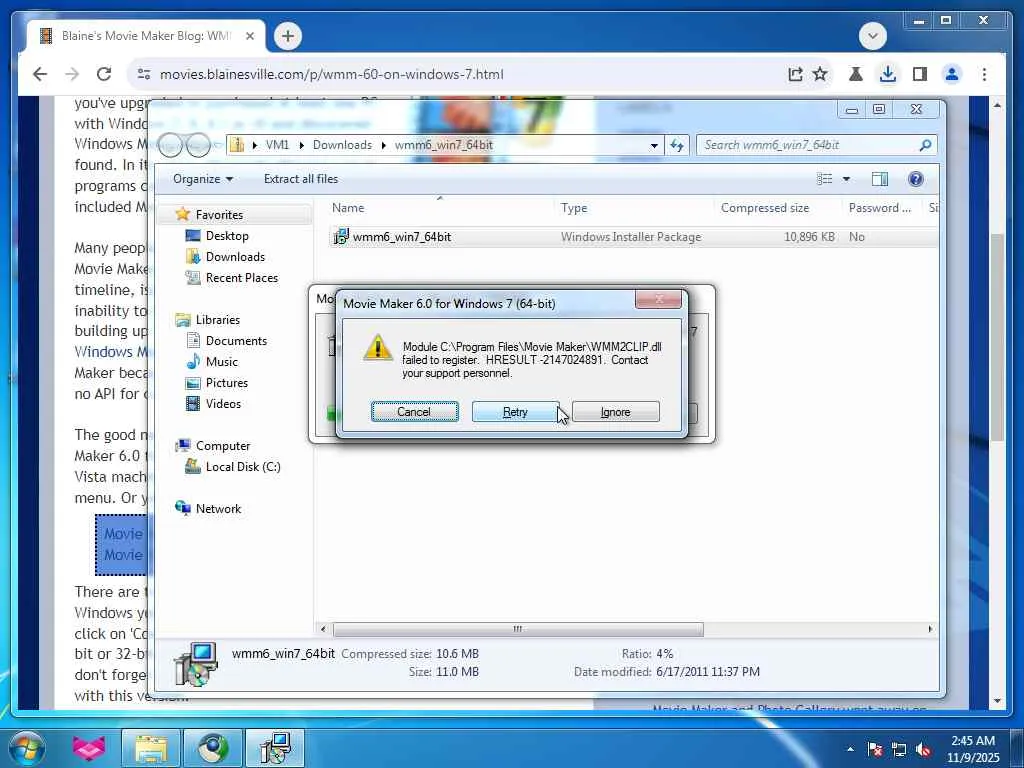Close the Blaine's Movie Maker Blog tab
The height and width of the screenshot is (768, 1024).
(249, 37)
